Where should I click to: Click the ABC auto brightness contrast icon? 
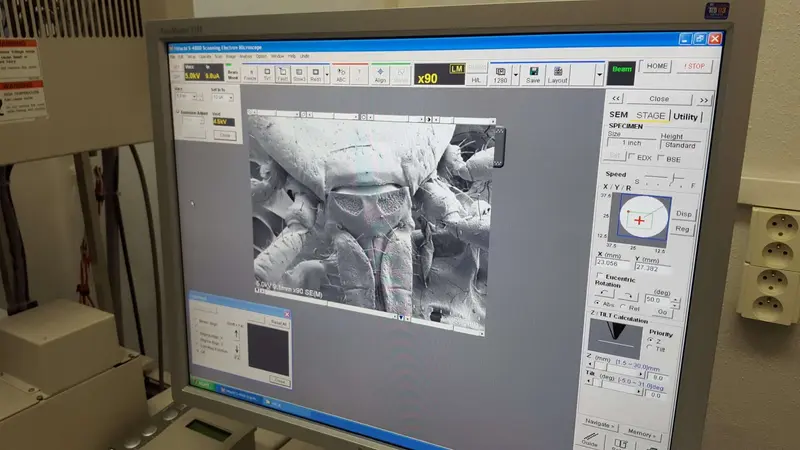341,75
